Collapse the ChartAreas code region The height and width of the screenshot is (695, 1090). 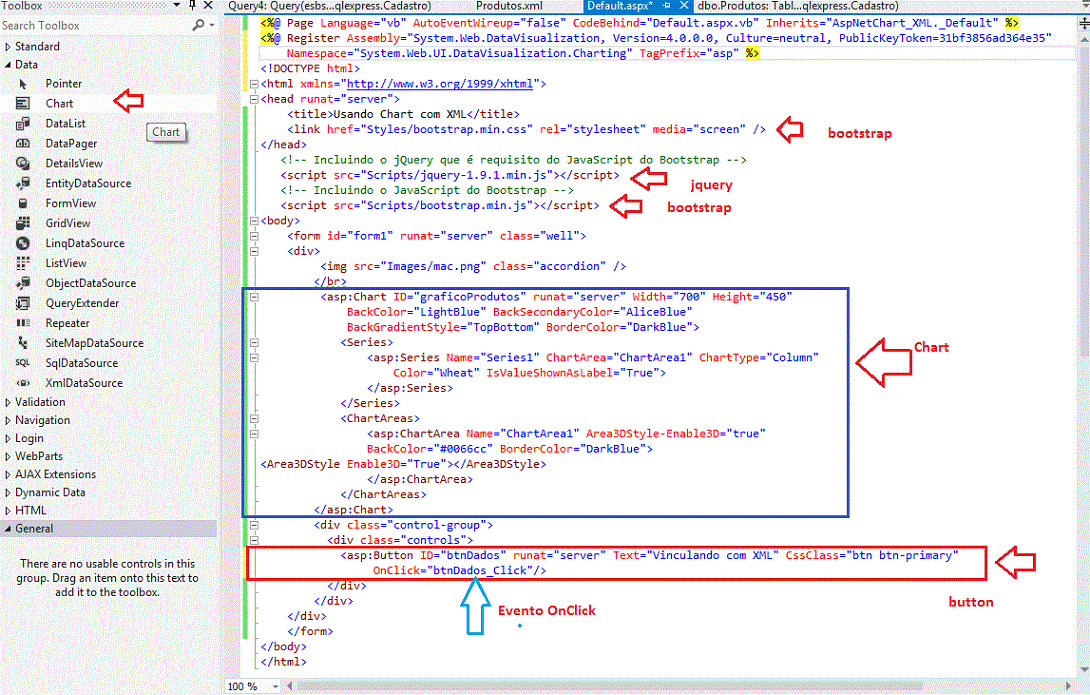(x=254, y=418)
